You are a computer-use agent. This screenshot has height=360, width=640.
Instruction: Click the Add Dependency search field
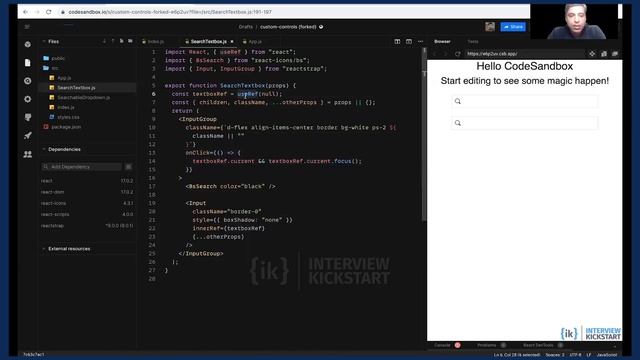[x=81, y=167]
